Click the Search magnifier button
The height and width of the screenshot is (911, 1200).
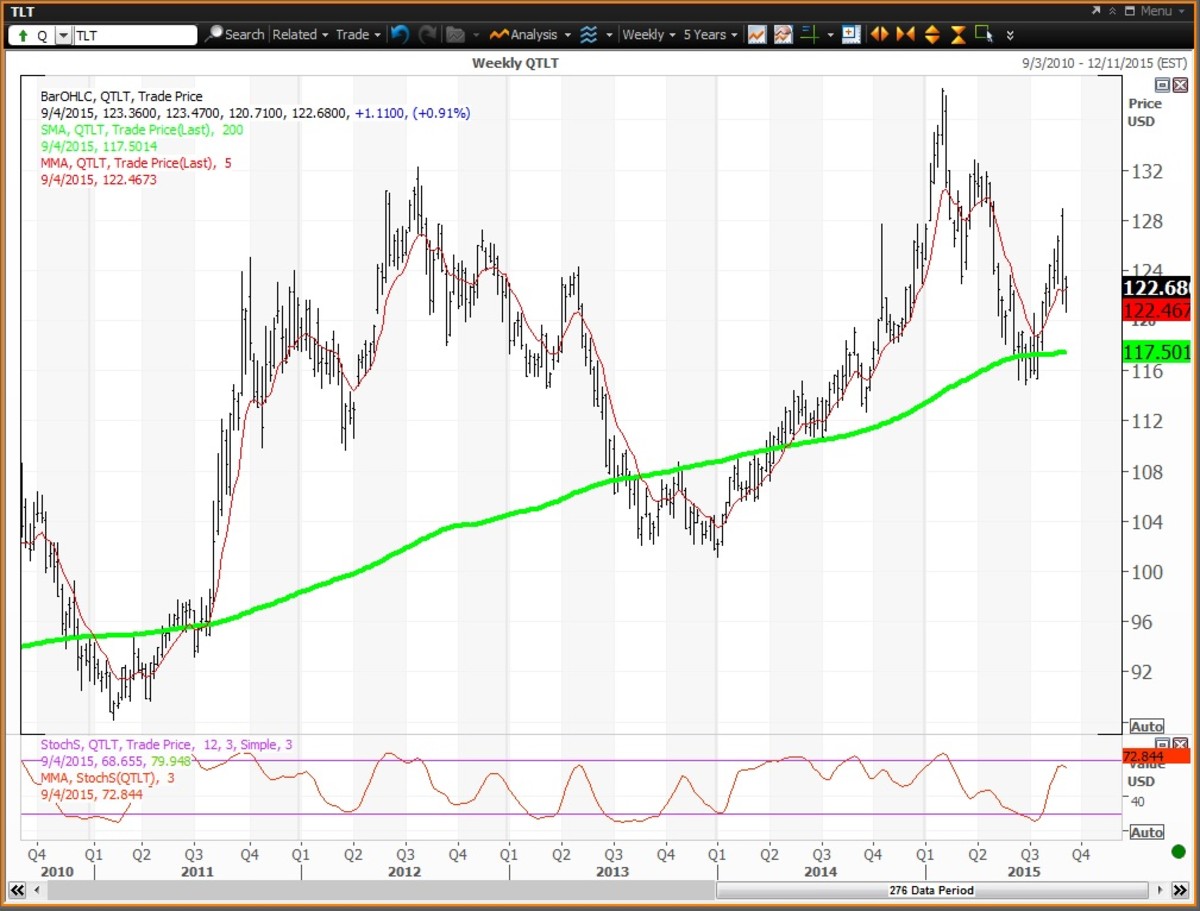pos(235,35)
